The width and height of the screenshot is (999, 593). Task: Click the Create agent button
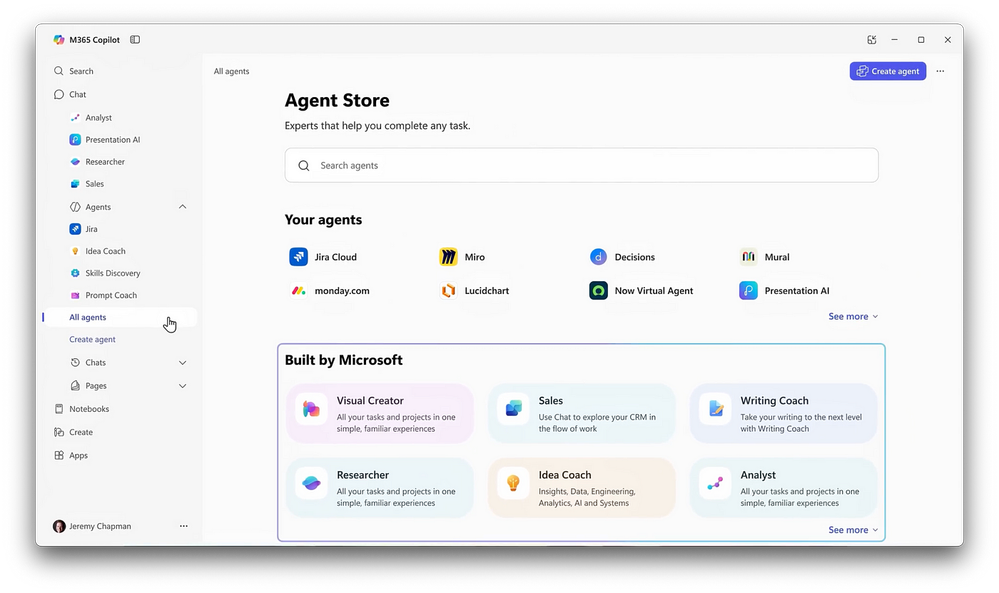coord(888,71)
